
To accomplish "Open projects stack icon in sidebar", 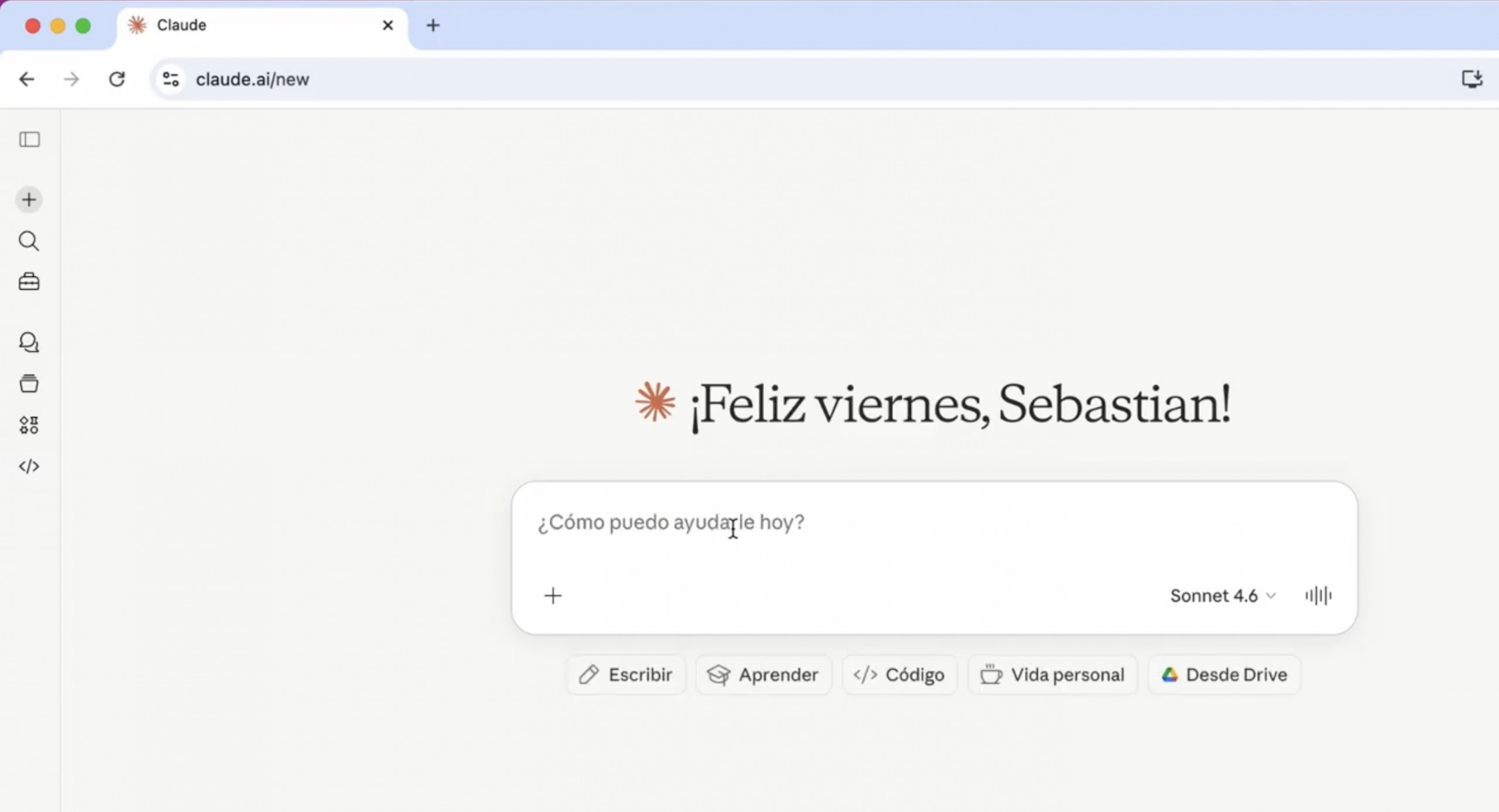I will pos(29,383).
